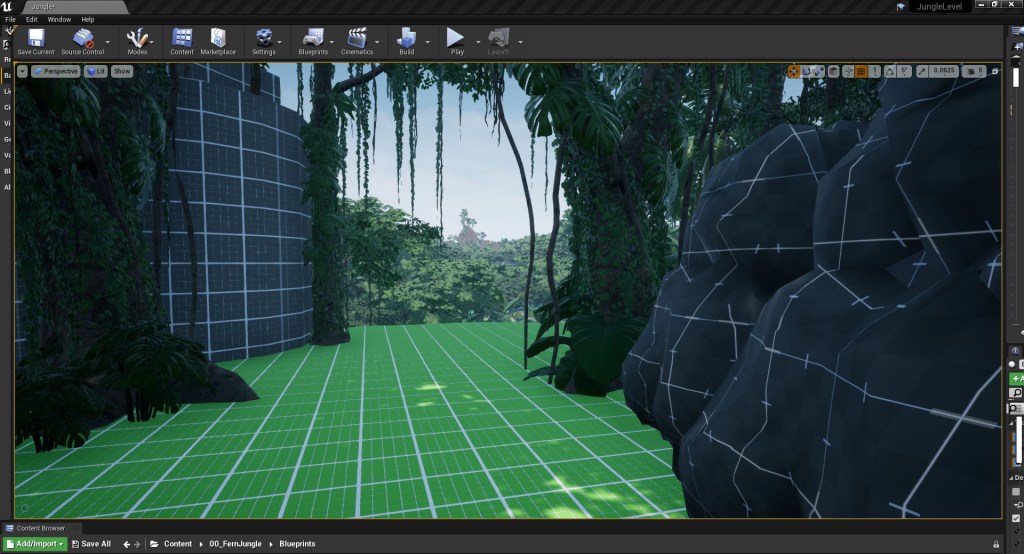Open the Window menu
1024x554 pixels.
60,19
